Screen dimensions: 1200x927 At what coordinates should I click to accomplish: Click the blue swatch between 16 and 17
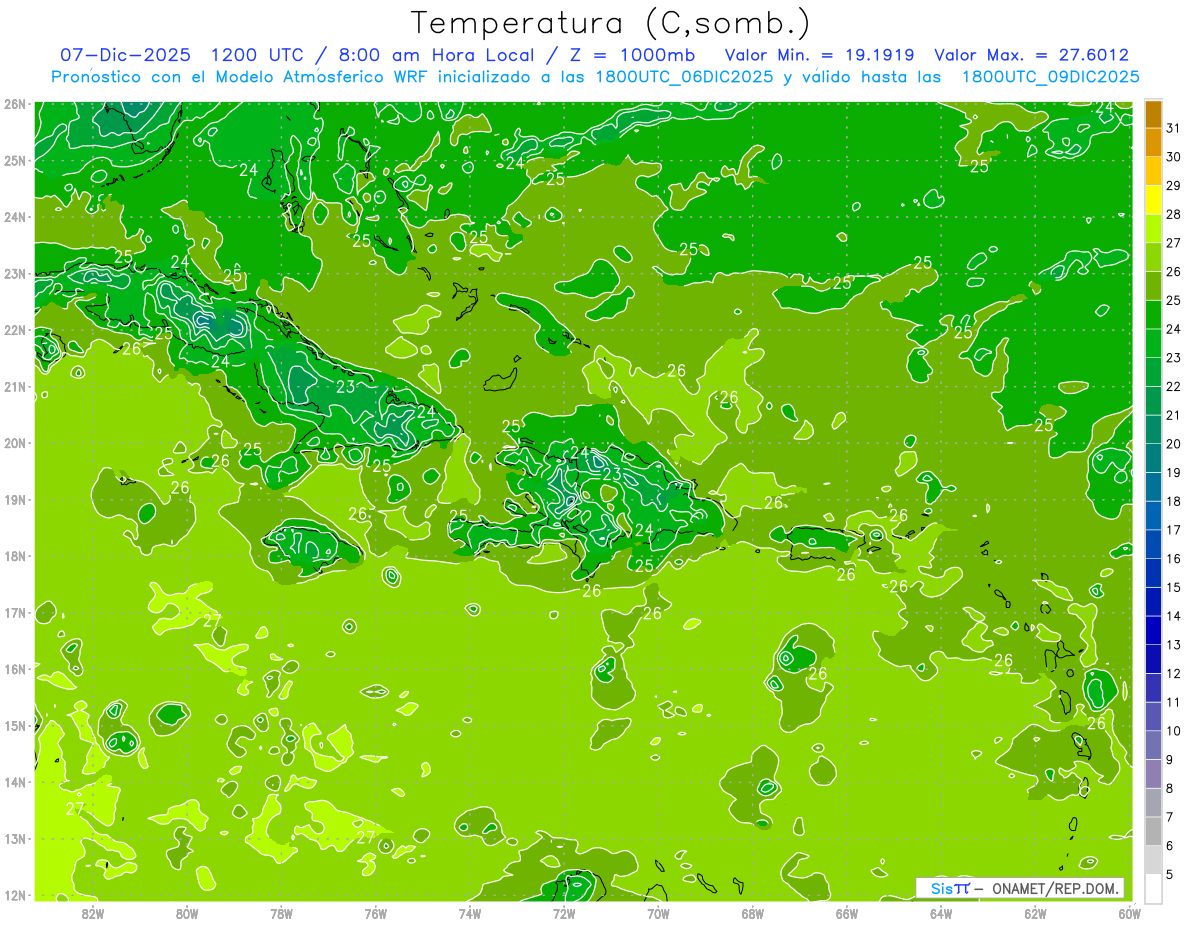(x=1153, y=544)
